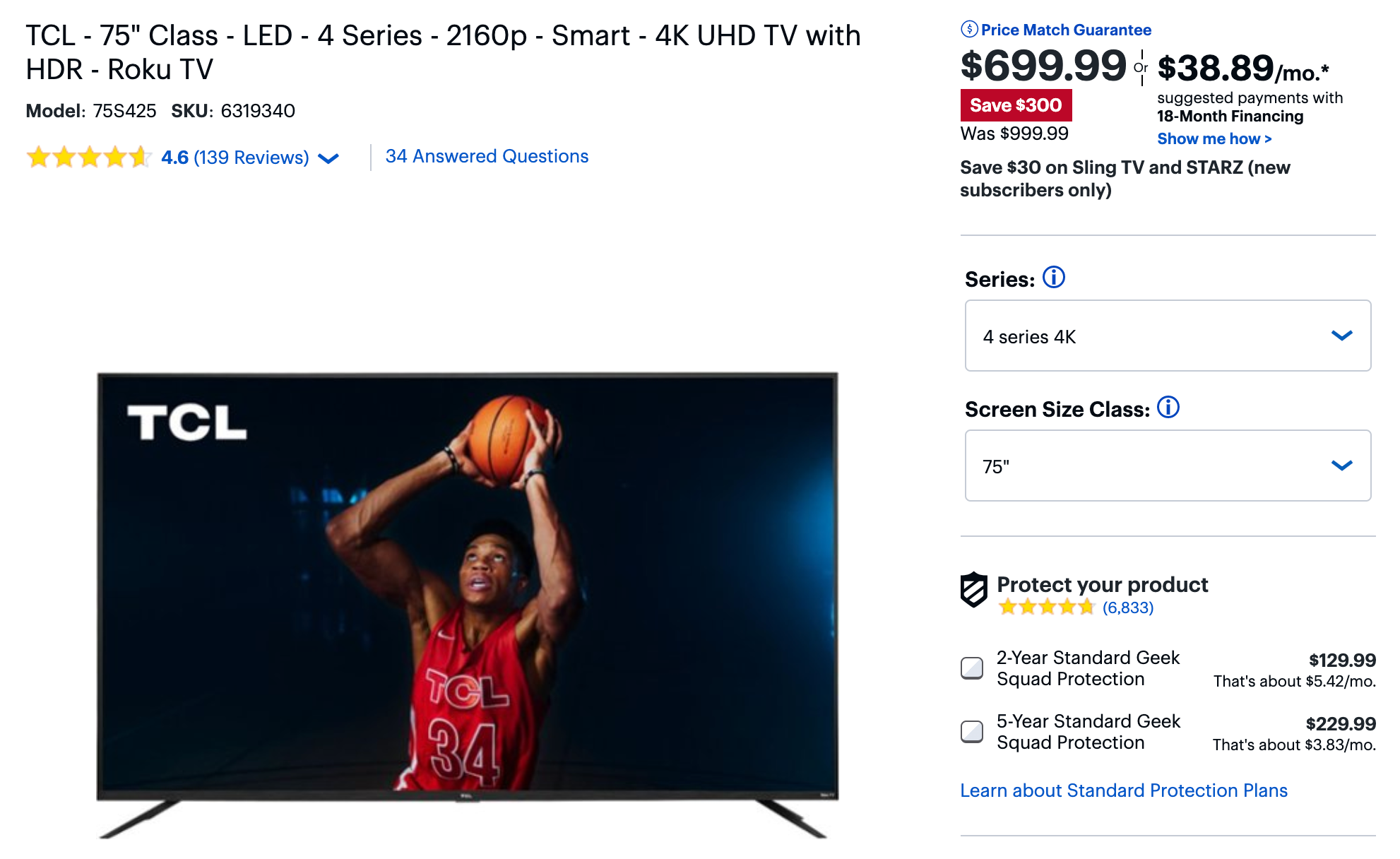Click the product star rating stars
1400x859 pixels.
pyautogui.click(x=87, y=157)
